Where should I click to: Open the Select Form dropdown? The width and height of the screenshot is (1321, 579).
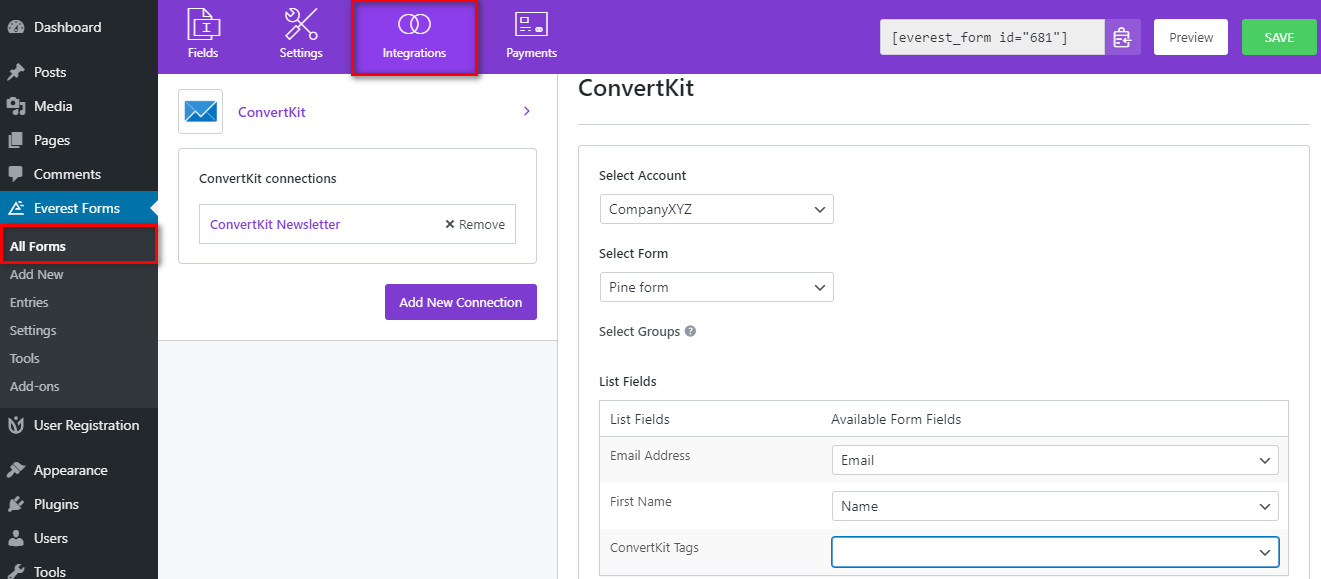[716, 287]
